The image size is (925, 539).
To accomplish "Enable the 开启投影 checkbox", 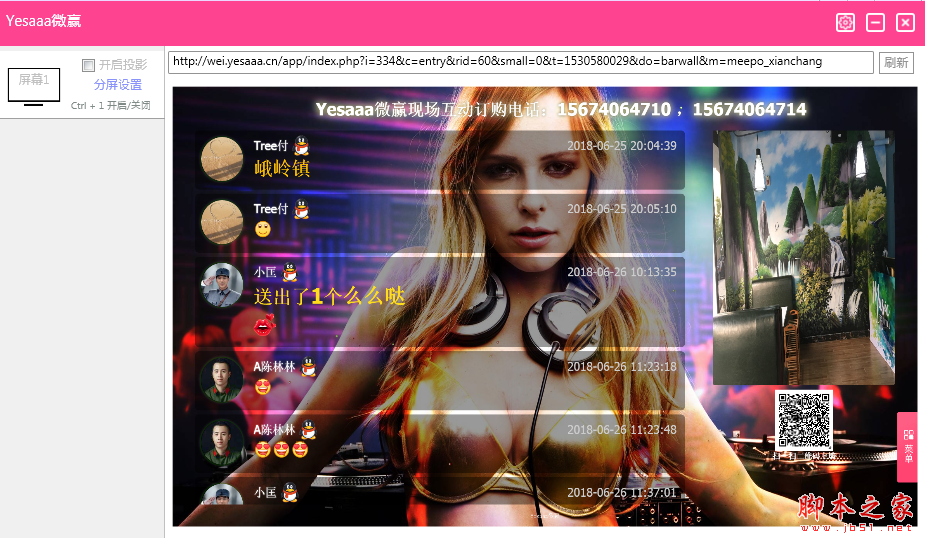I will [x=88, y=65].
